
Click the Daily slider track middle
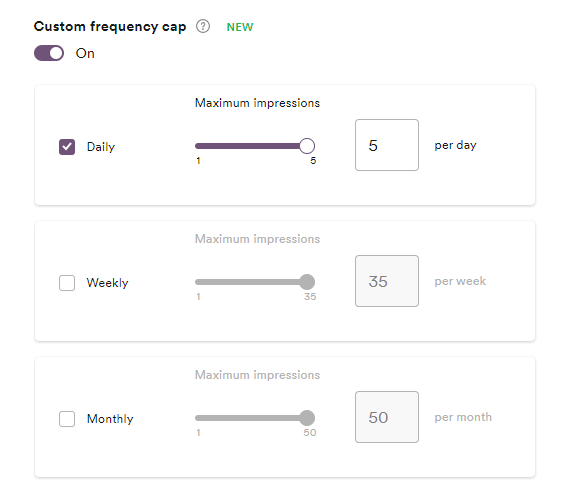click(251, 146)
